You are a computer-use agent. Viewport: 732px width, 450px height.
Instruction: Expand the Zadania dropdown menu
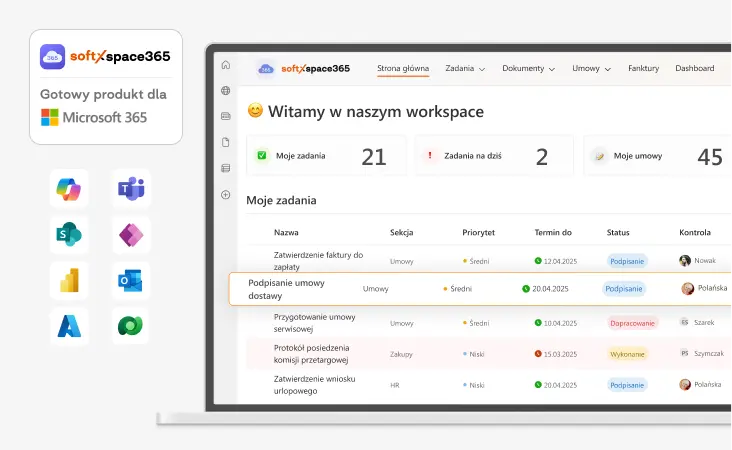pos(465,69)
